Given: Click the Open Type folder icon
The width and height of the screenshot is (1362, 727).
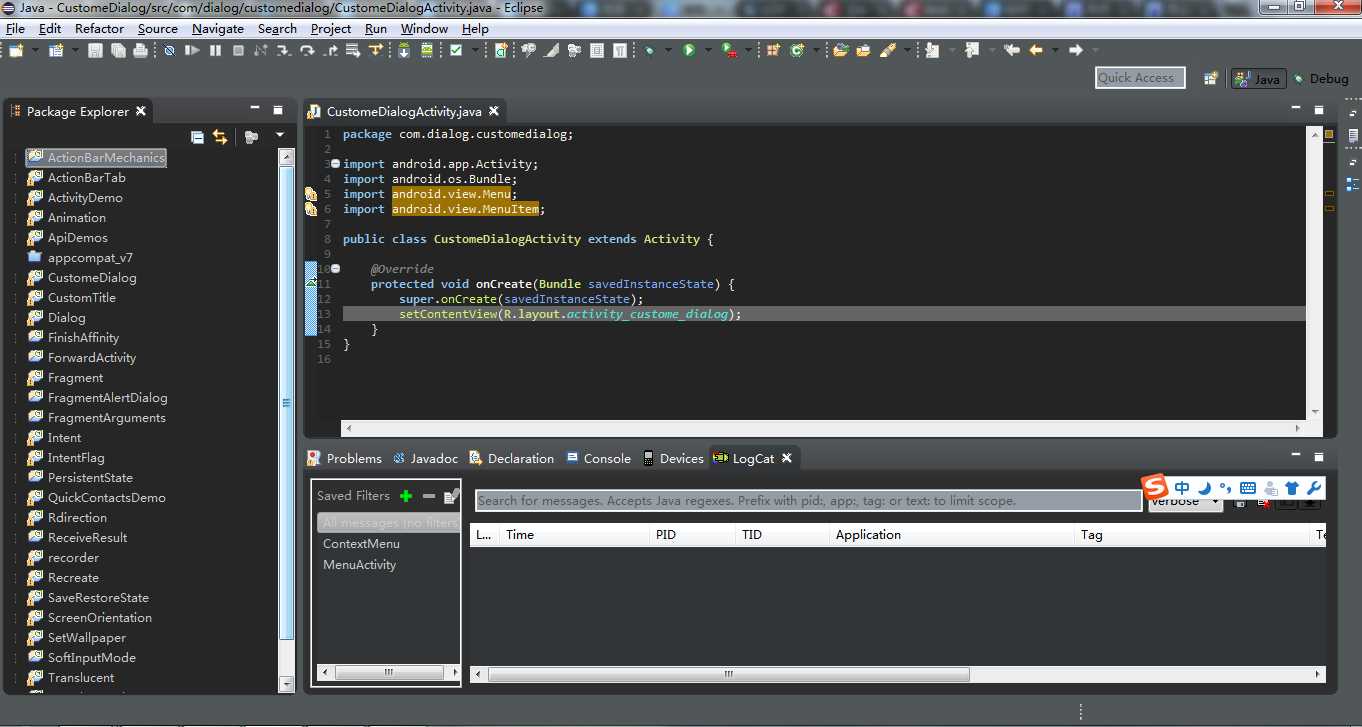Looking at the screenshot, I should click(x=840, y=50).
